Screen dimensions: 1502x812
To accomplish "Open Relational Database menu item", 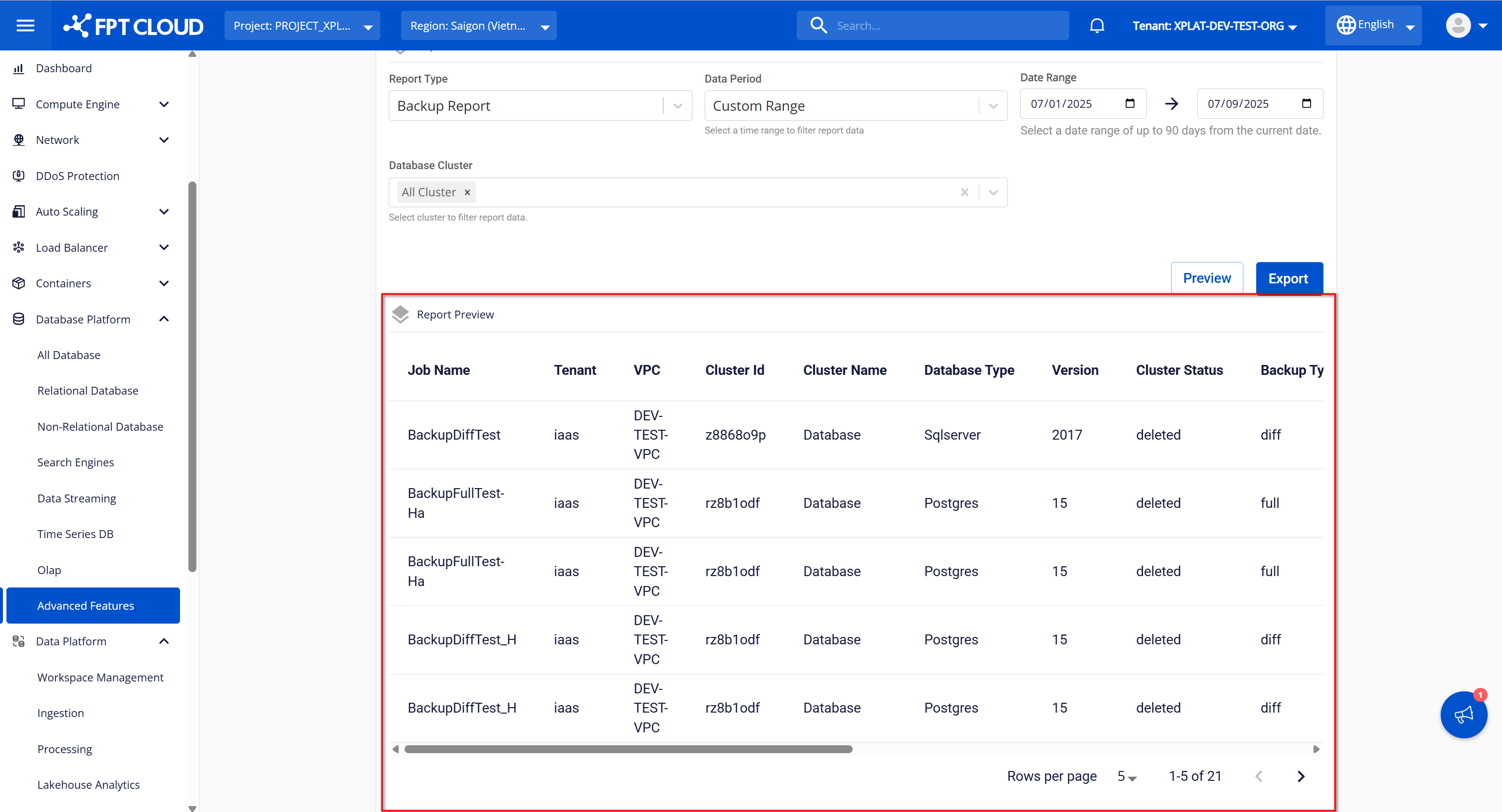I will click(88, 391).
